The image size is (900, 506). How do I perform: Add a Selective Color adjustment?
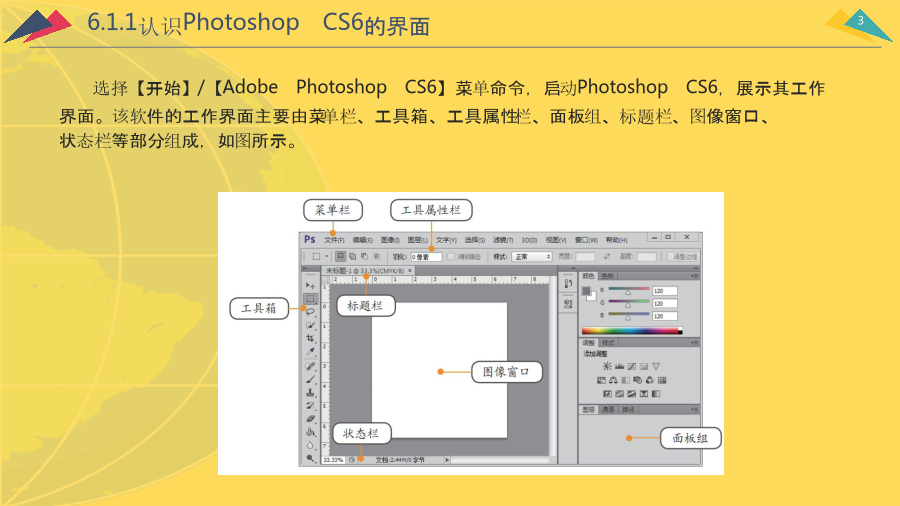coord(644,394)
